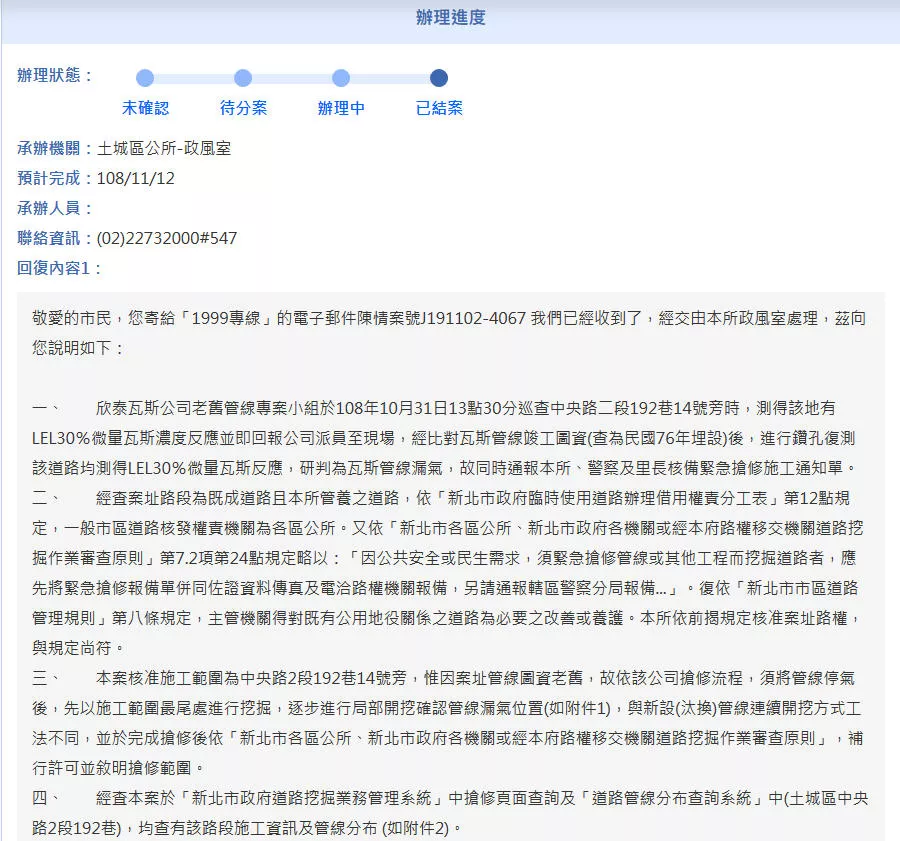The image size is (900, 841).
Task: Click the 辦理狀態 label
Action: point(55,75)
